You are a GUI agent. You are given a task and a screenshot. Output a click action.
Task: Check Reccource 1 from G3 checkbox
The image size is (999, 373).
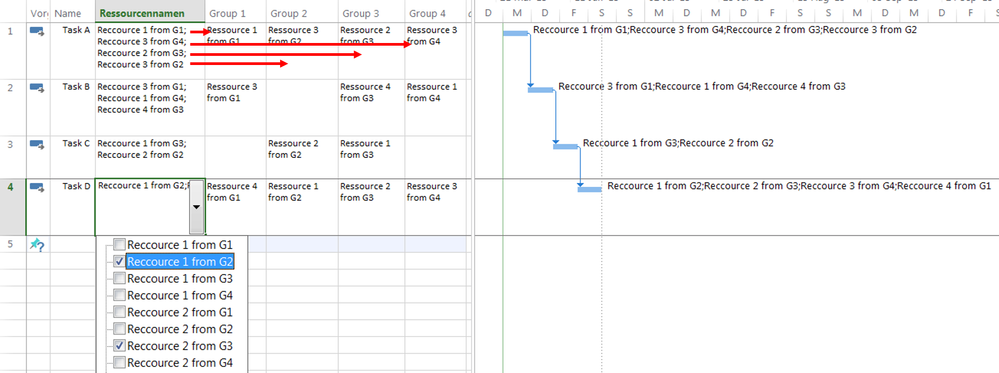tap(119, 279)
